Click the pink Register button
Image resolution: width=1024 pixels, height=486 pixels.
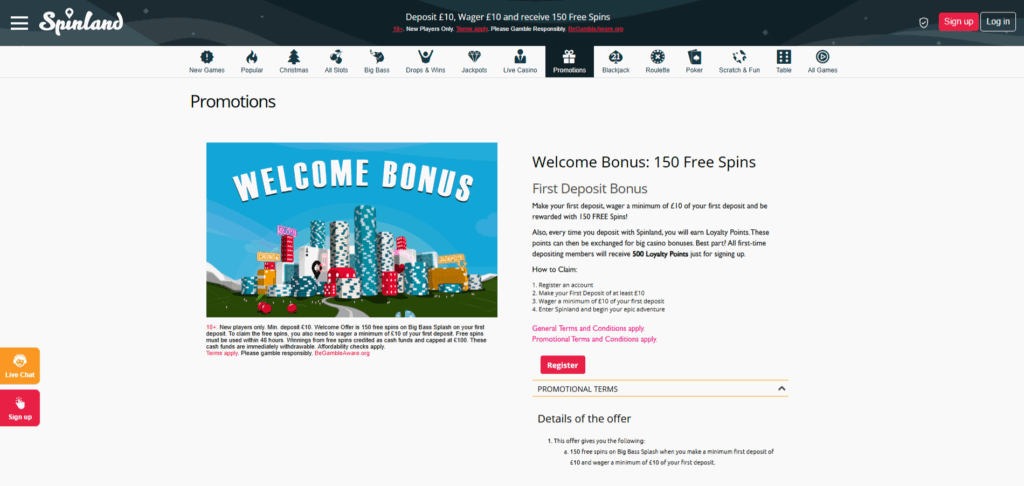pos(562,364)
